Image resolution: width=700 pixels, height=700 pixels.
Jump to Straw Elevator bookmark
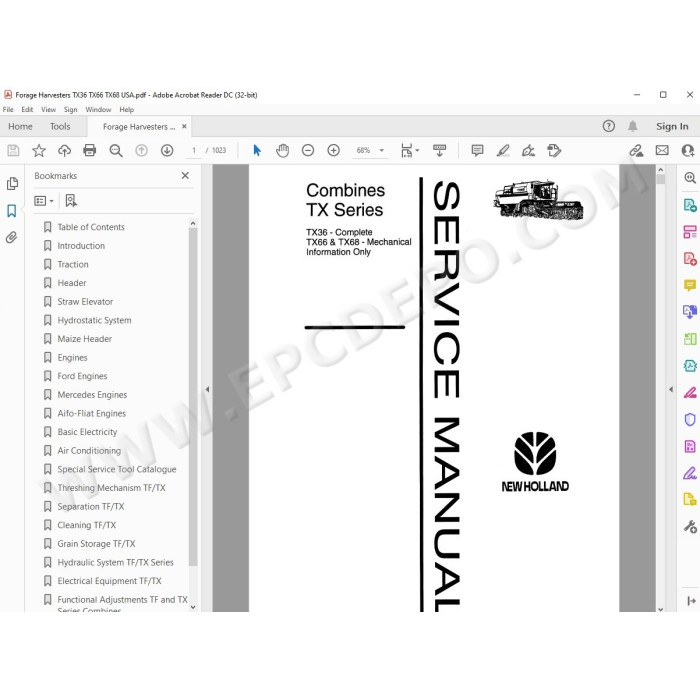click(x=85, y=302)
